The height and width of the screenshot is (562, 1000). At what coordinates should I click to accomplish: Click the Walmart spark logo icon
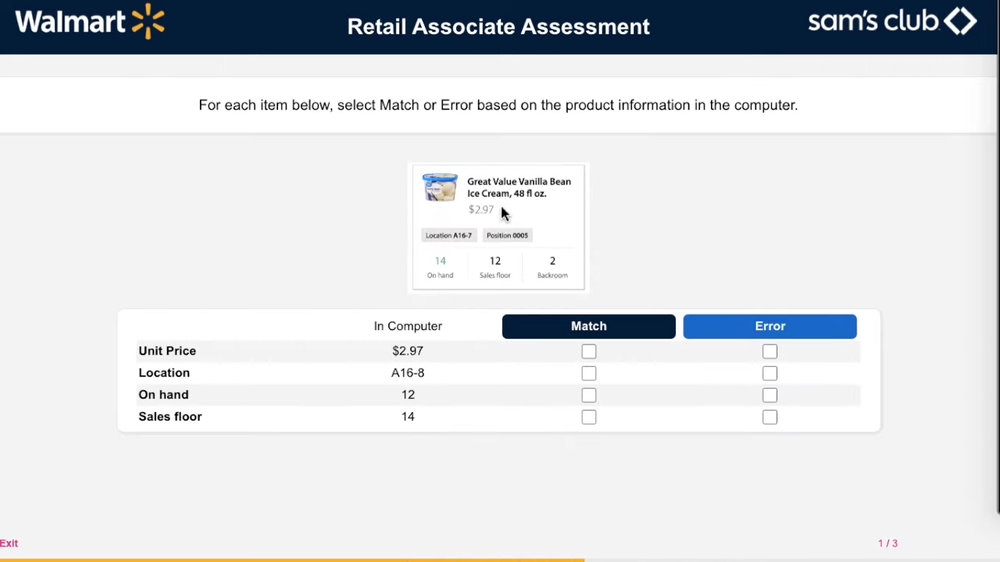(148, 21)
